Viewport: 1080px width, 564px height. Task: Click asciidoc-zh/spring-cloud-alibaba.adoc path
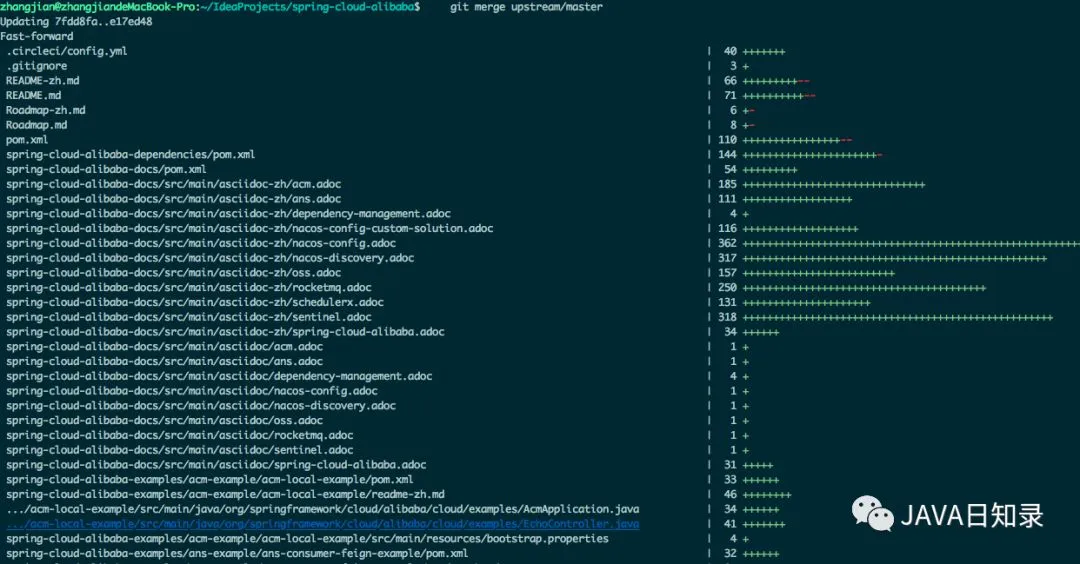225,332
